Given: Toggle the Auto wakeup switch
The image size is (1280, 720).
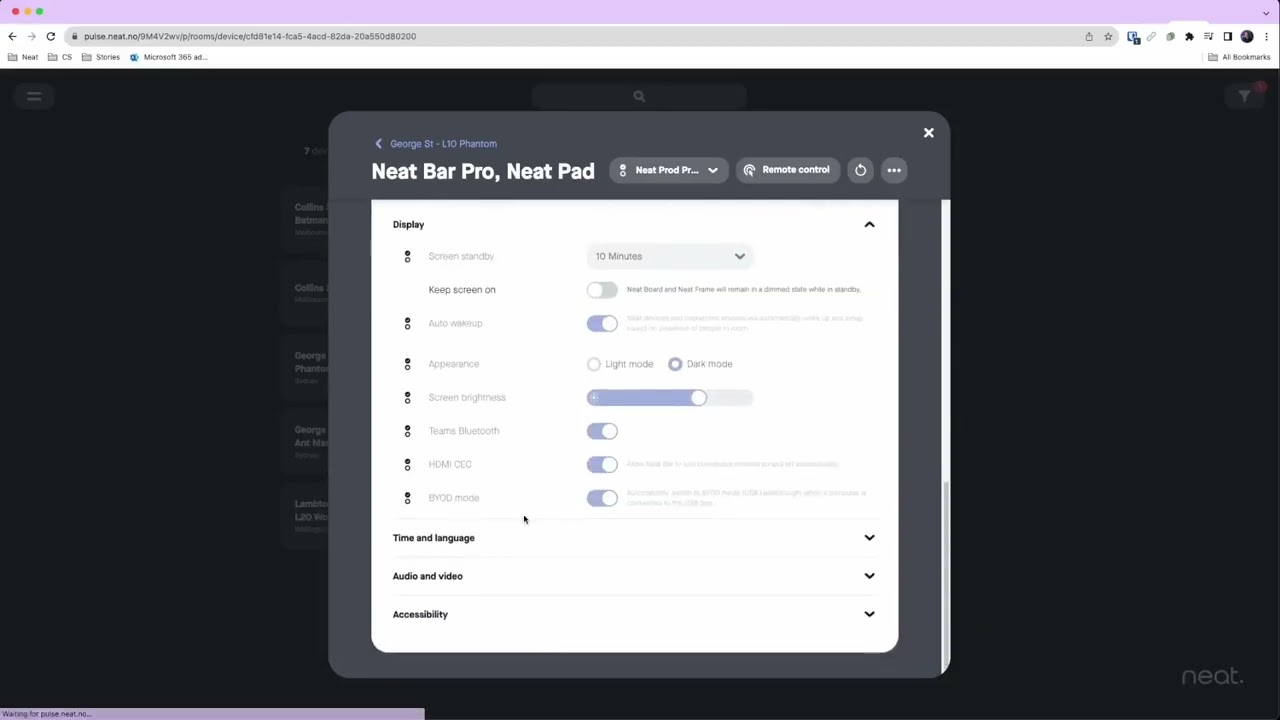Looking at the screenshot, I should [x=602, y=323].
